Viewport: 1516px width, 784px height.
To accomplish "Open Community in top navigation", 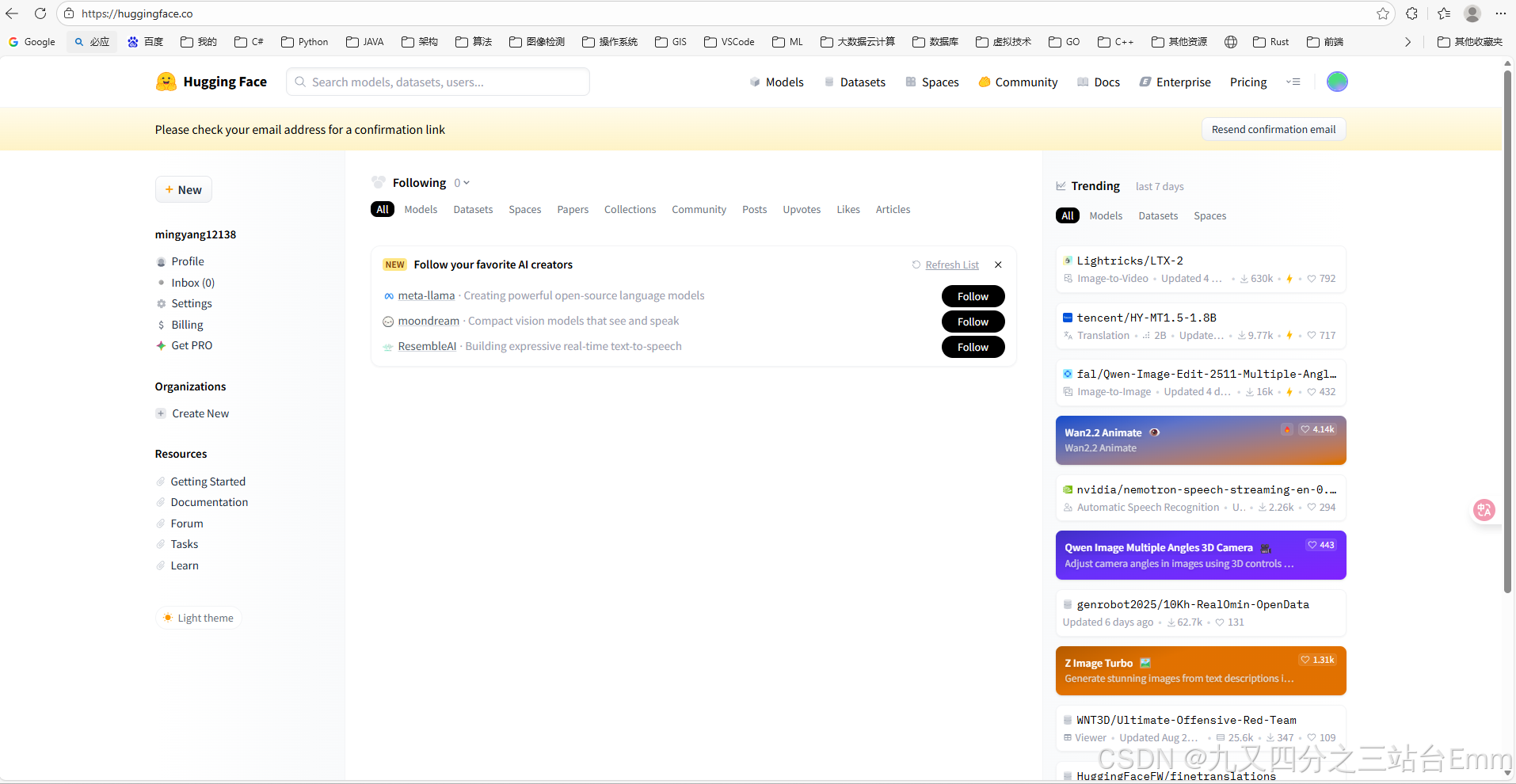I will 1018,82.
